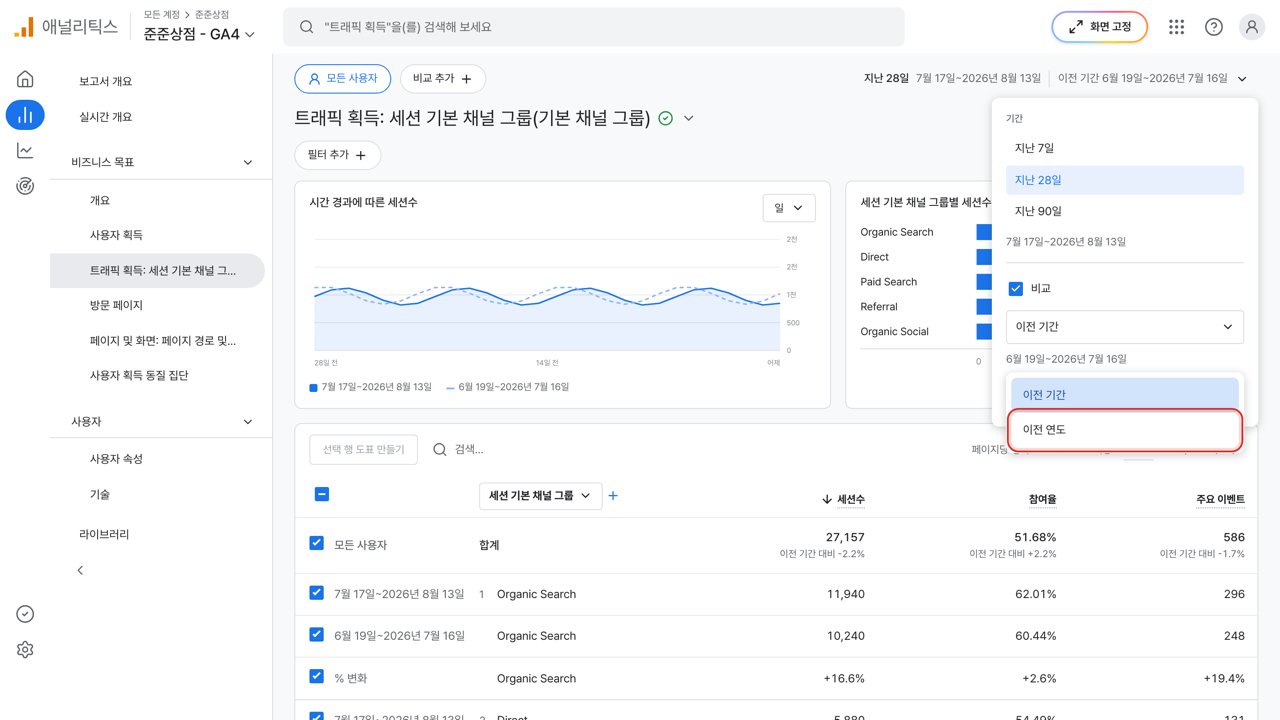The image size is (1280, 720).
Task: Toggle the select-all rows checkbox in header
Action: pos(322,494)
